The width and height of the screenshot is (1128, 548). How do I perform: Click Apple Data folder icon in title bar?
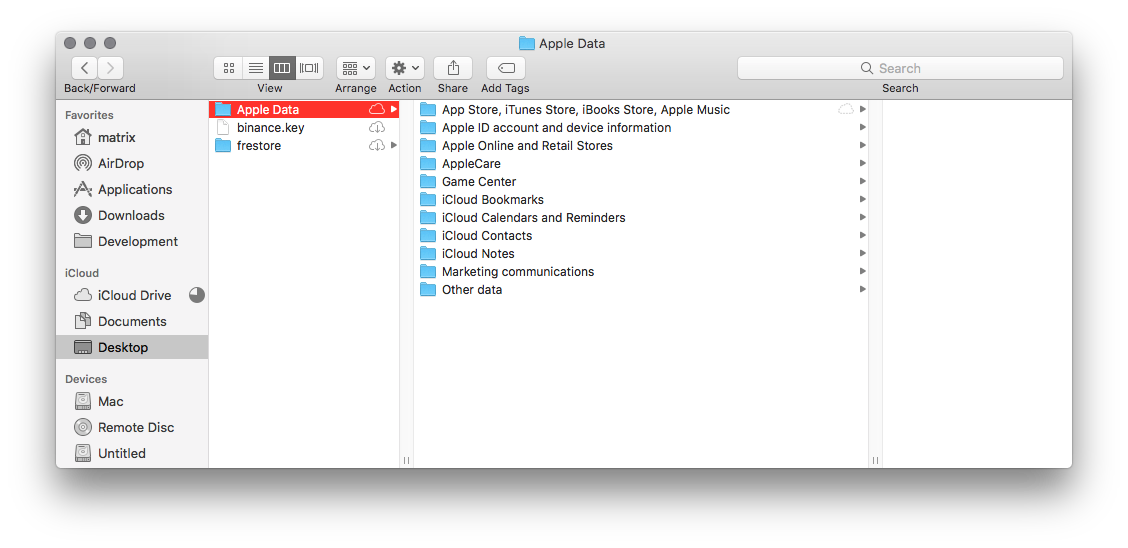527,43
